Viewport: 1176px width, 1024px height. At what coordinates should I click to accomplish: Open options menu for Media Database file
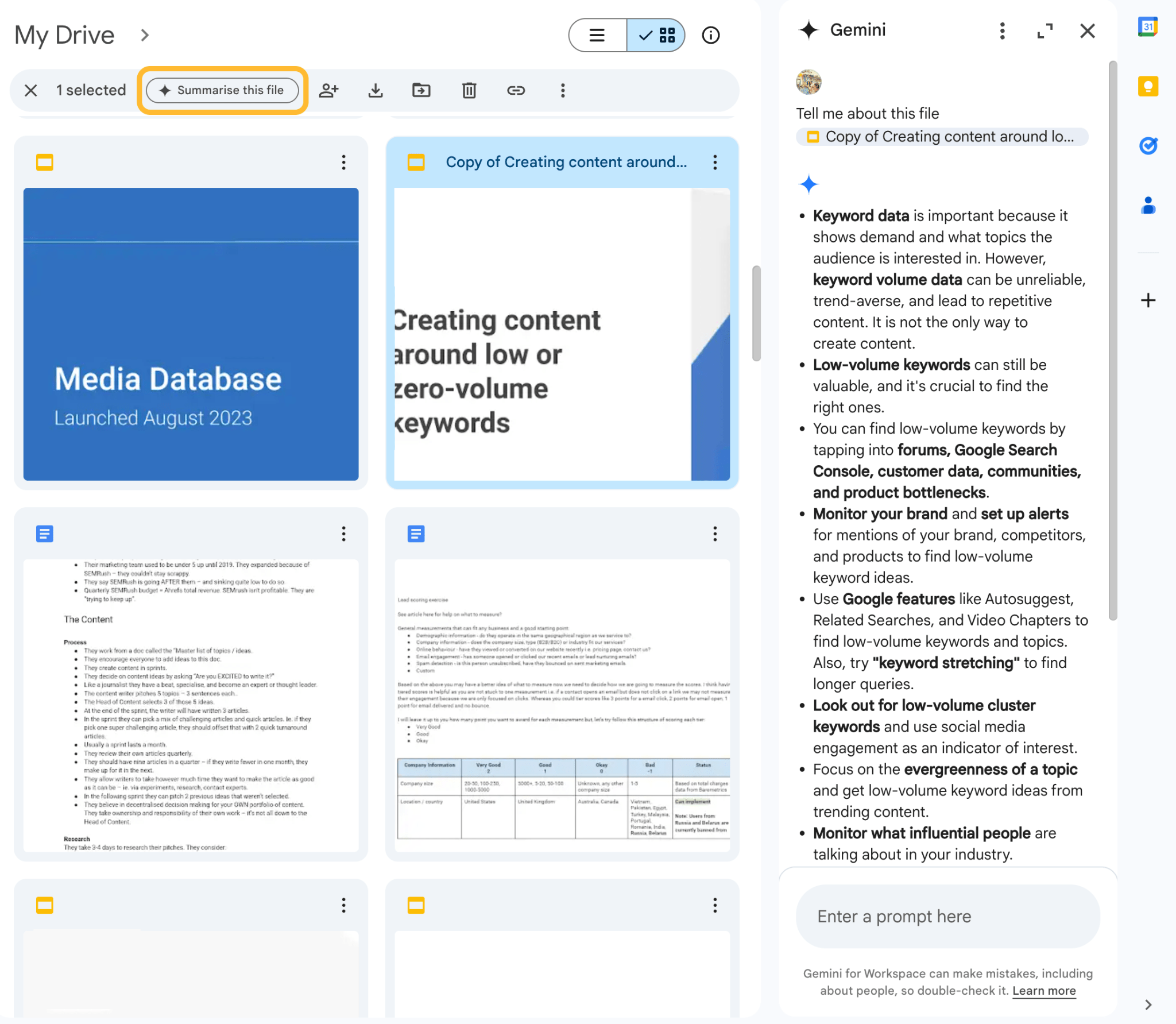click(343, 163)
